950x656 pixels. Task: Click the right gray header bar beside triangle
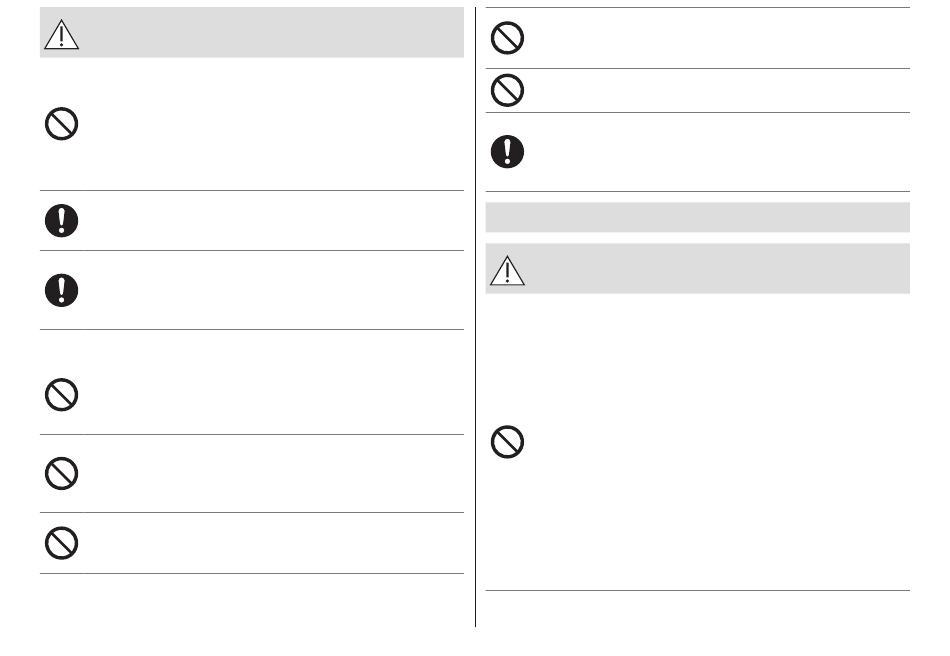point(698,269)
